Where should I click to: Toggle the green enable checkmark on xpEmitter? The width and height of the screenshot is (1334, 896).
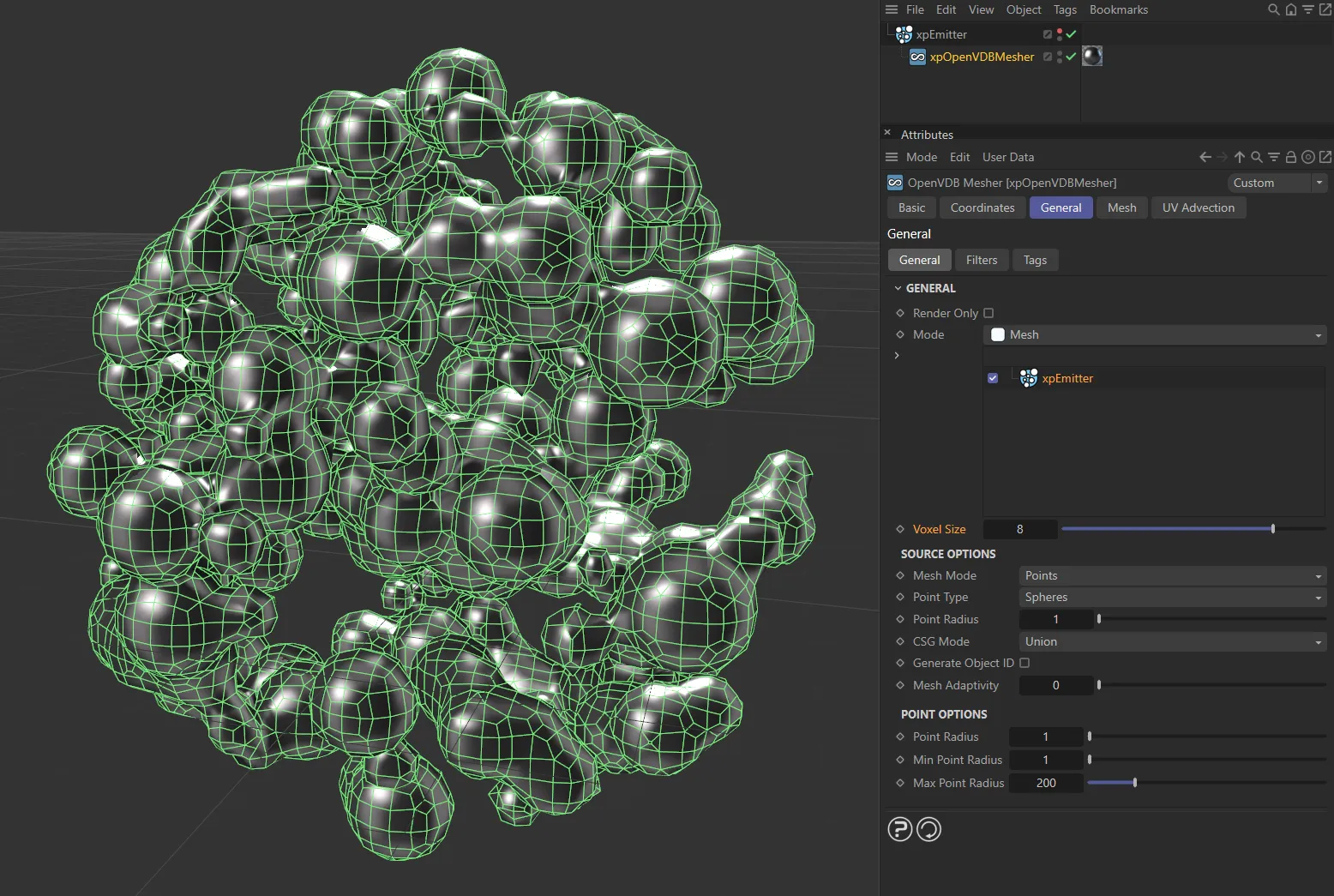1072,34
